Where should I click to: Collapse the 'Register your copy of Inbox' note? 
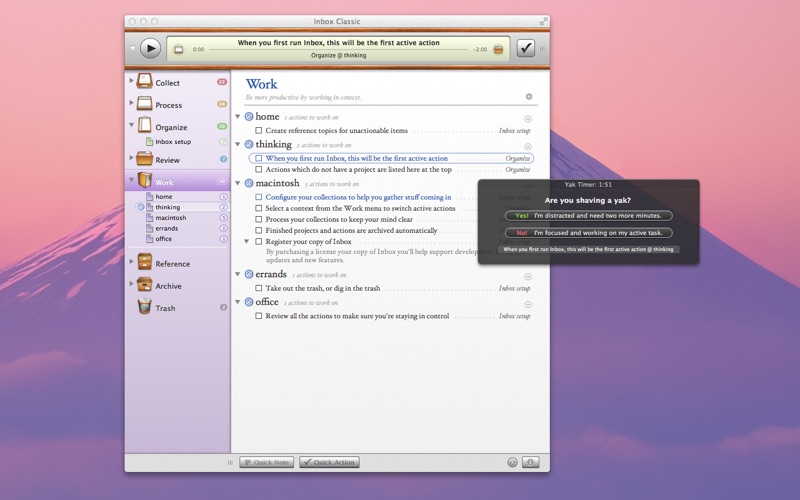pyautogui.click(x=246, y=241)
